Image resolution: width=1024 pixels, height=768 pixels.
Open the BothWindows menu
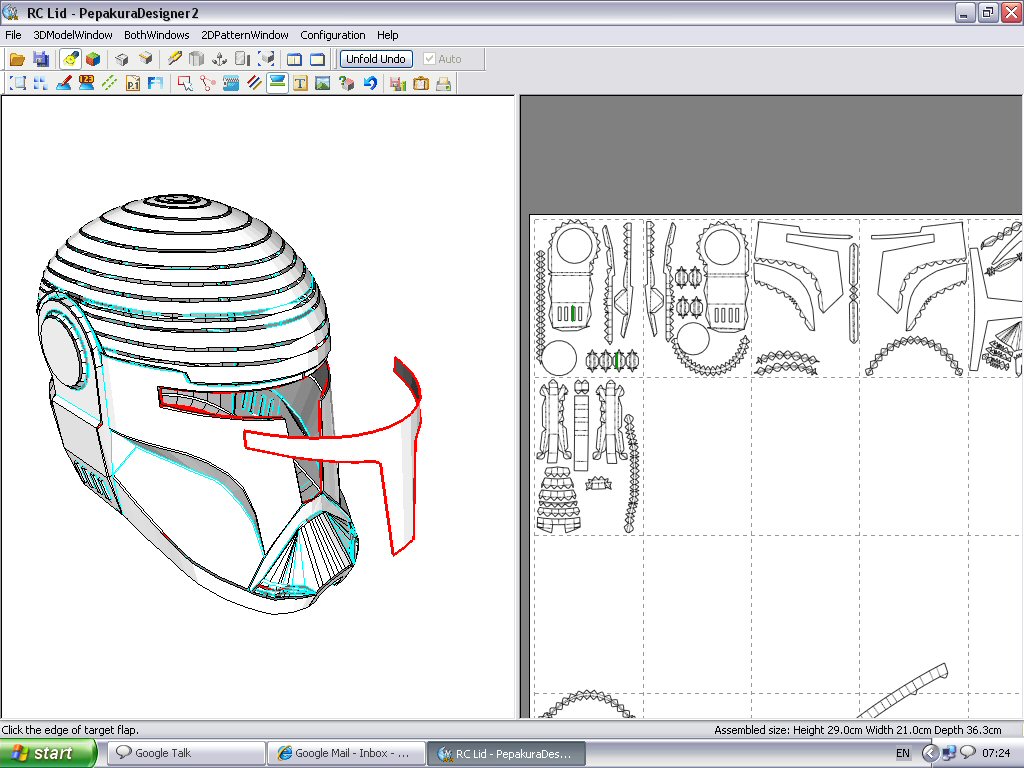[x=157, y=35]
